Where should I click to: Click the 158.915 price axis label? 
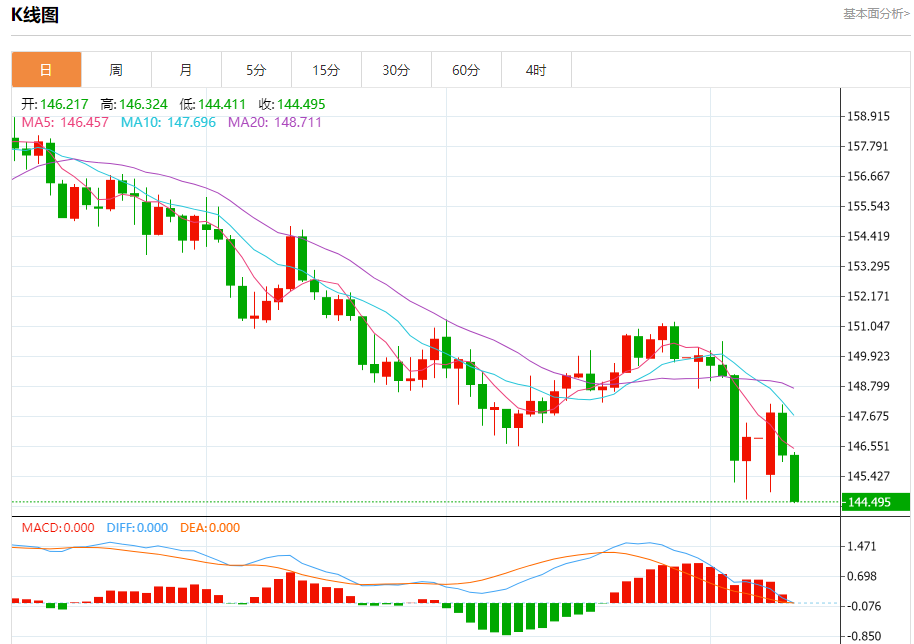pos(869,117)
